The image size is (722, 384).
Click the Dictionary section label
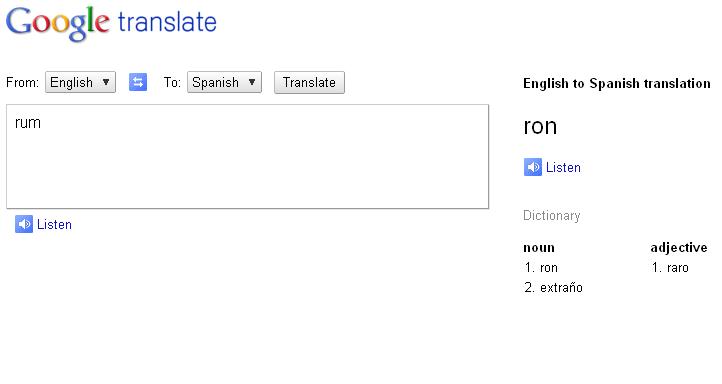click(x=552, y=215)
